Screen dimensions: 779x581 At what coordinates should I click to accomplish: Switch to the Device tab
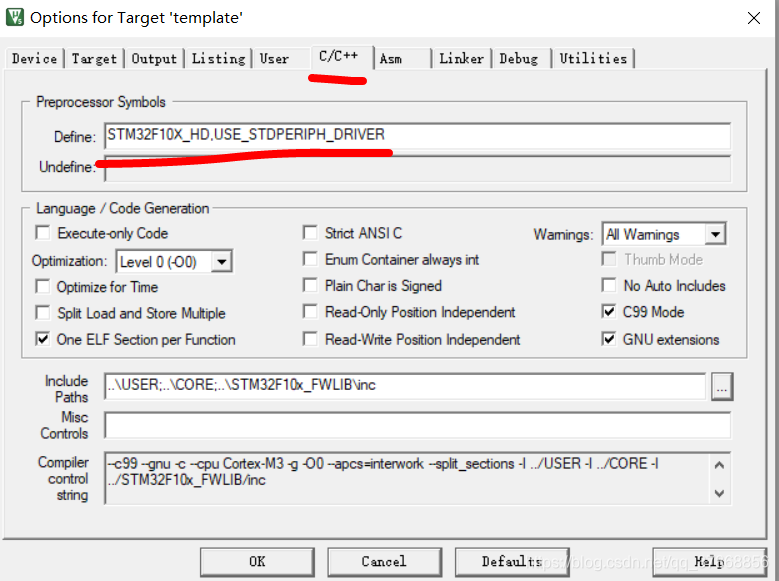pyautogui.click(x=34, y=59)
